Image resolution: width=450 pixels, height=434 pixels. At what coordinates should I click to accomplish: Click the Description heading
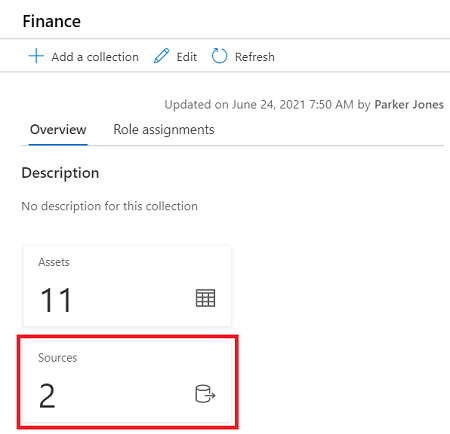60,173
